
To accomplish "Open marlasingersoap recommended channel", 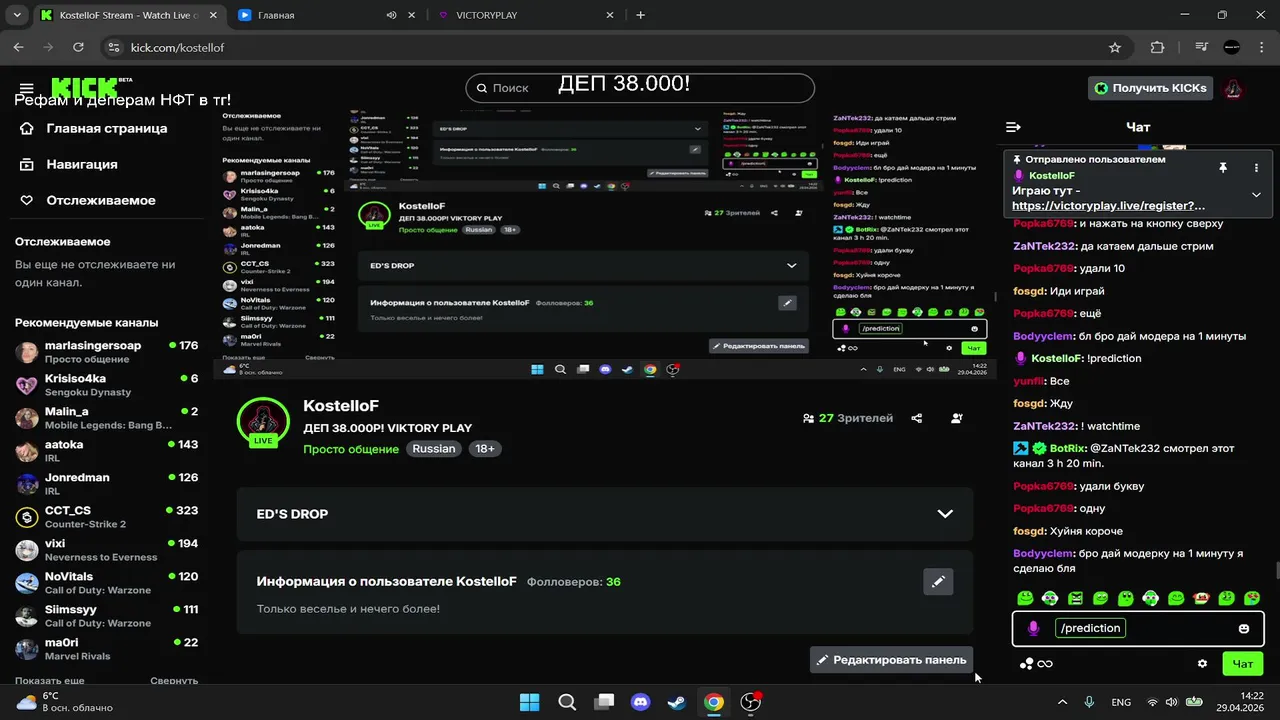I will (x=107, y=352).
